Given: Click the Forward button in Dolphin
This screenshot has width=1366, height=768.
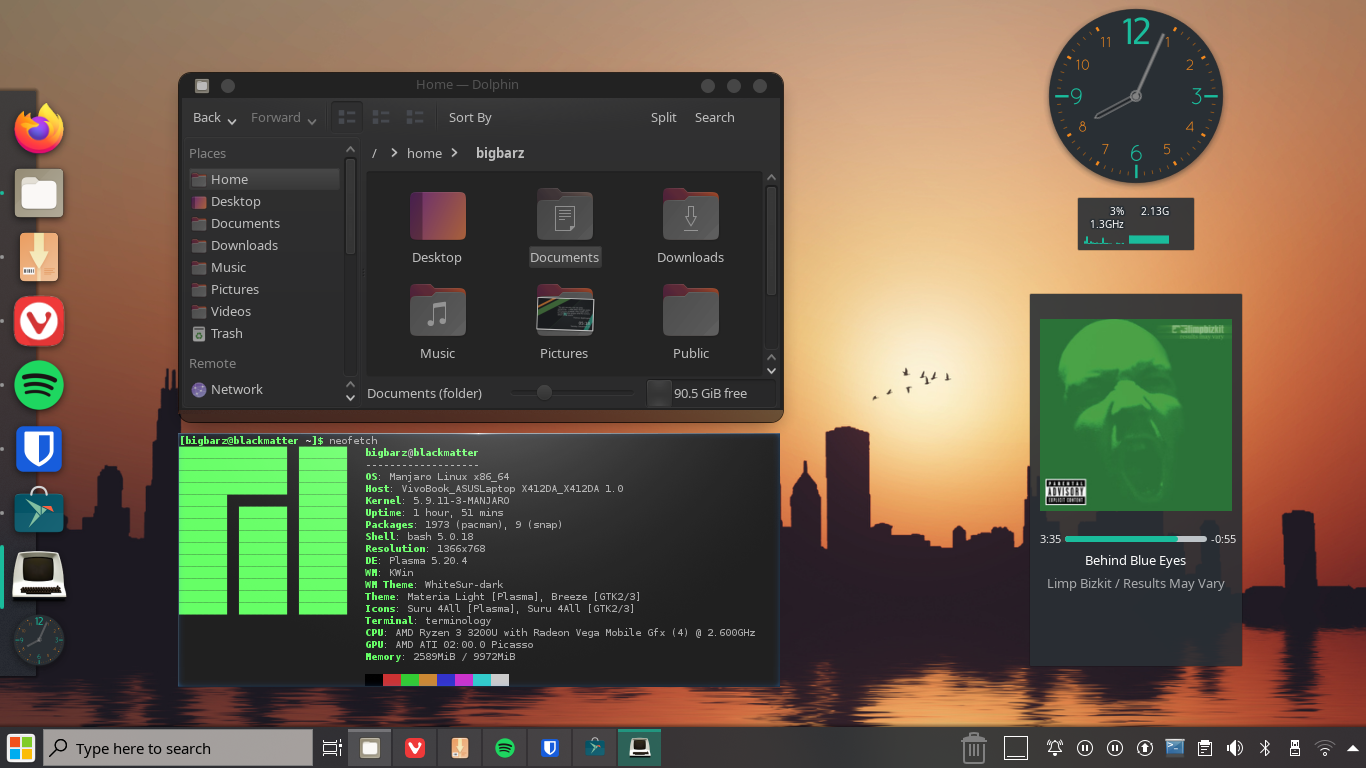Looking at the screenshot, I should tap(276, 117).
